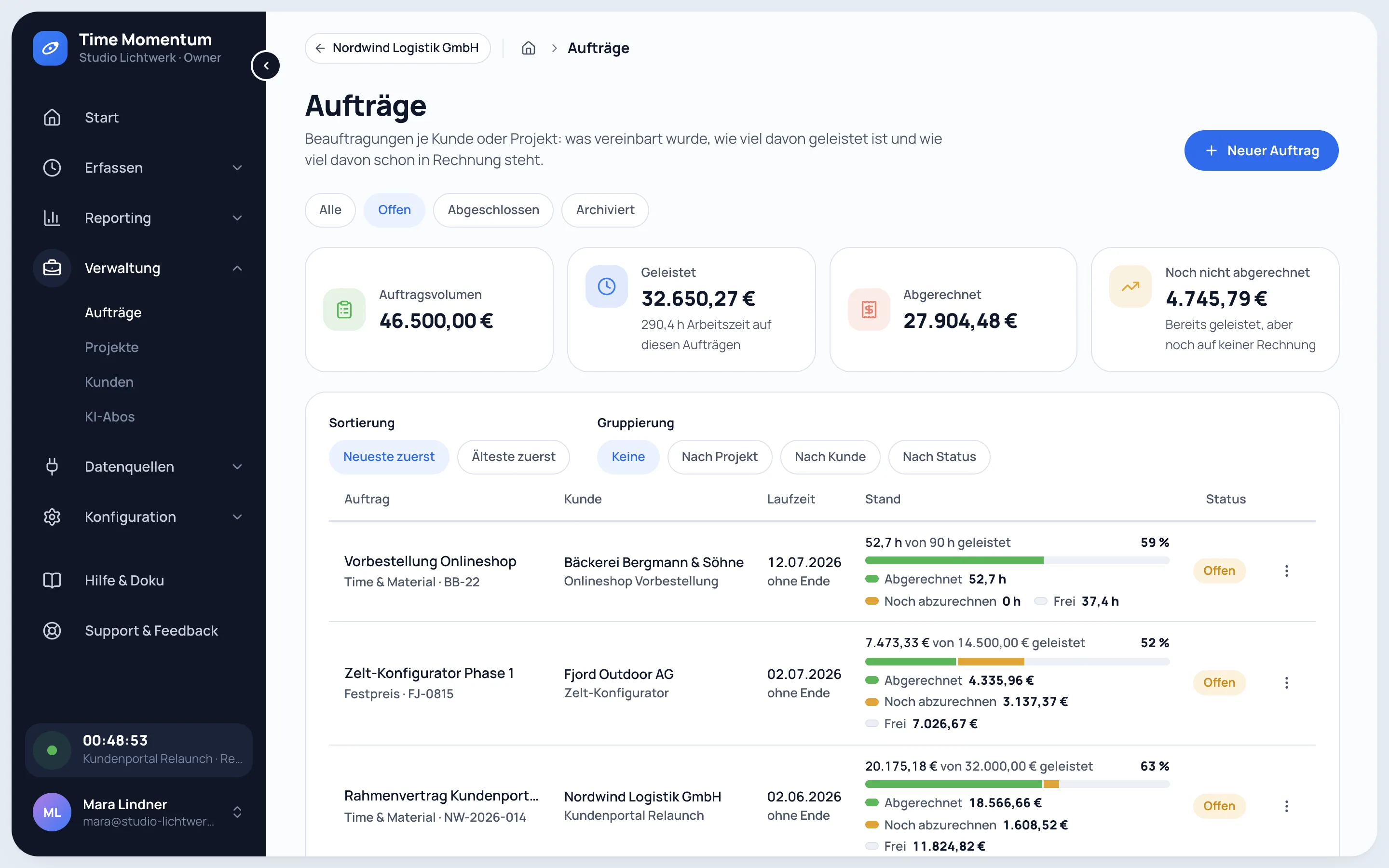The height and width of the screenshot is (868, 1389).
Task: Click the Laufzeit column header
Action: tap(791, 499)
